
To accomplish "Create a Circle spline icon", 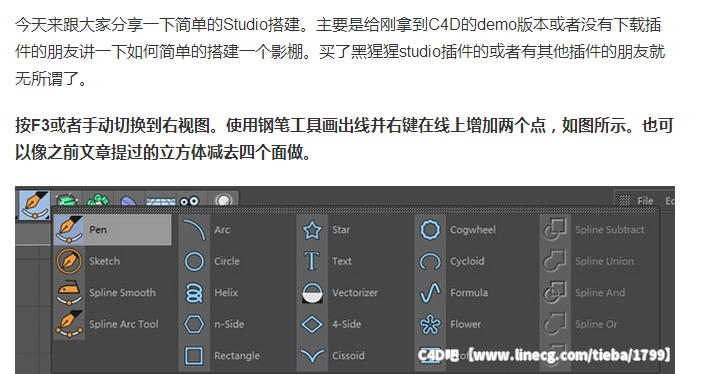I will [194, 261].
